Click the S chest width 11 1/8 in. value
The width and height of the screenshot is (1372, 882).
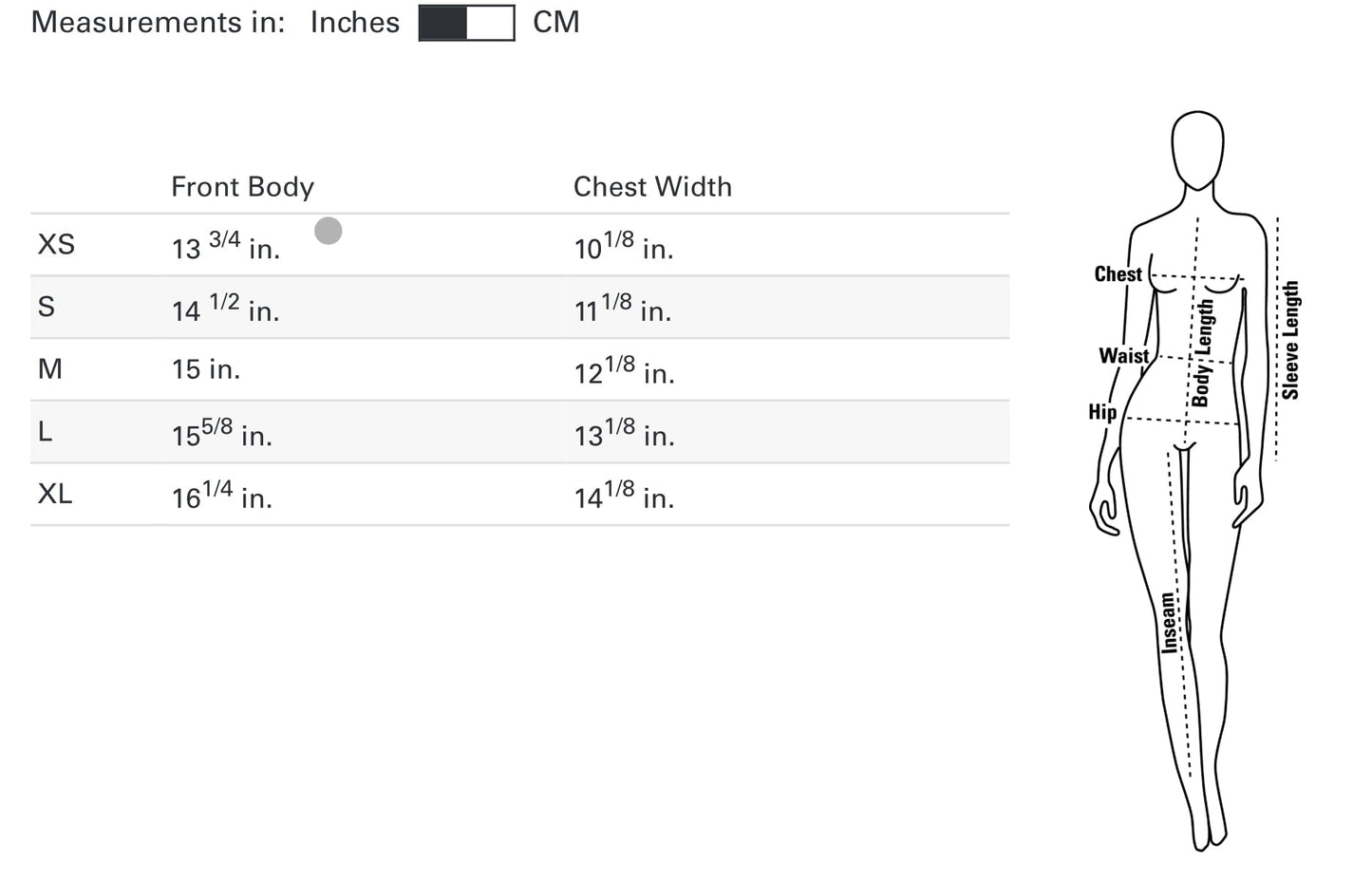point(622,309)
